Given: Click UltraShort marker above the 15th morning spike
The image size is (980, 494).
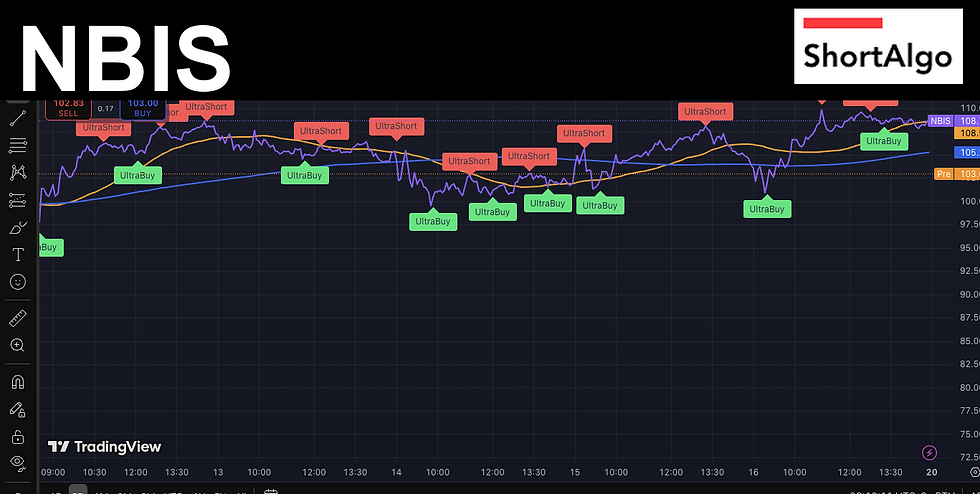Looking at the screenshot, I should click(x=584, y=134).
